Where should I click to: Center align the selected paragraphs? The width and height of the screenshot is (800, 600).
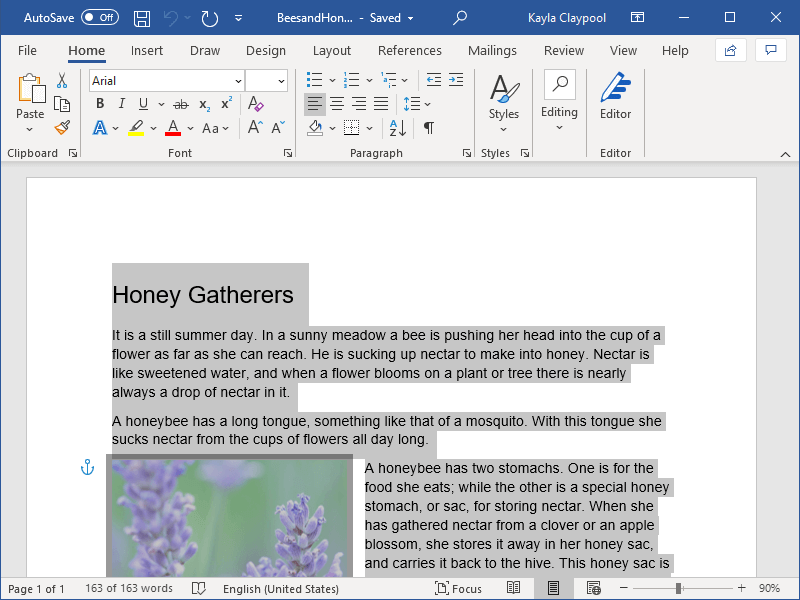(337, 104)
